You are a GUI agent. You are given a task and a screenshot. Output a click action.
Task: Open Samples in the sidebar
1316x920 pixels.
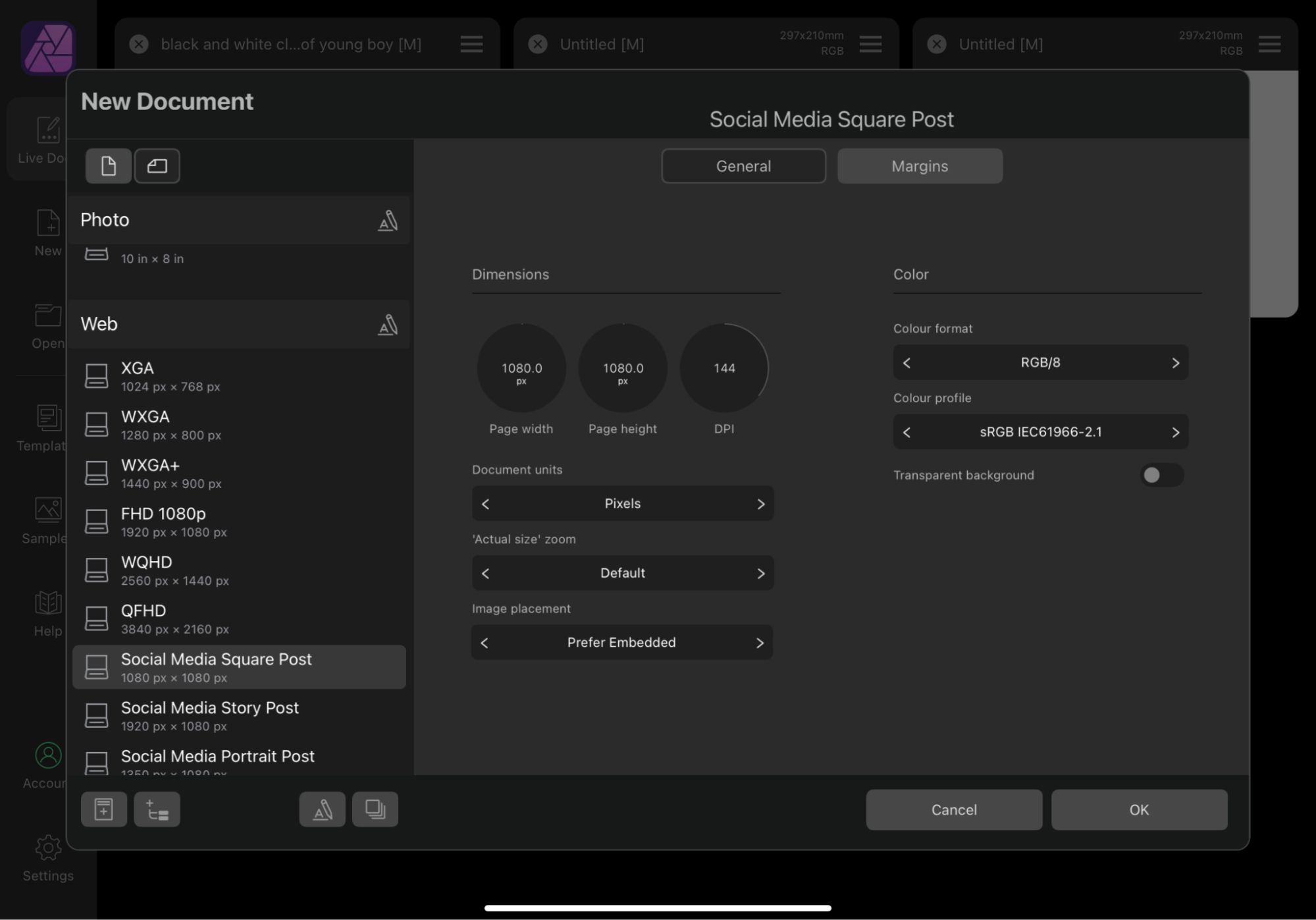pyautogui.click(x=45, y=520)
